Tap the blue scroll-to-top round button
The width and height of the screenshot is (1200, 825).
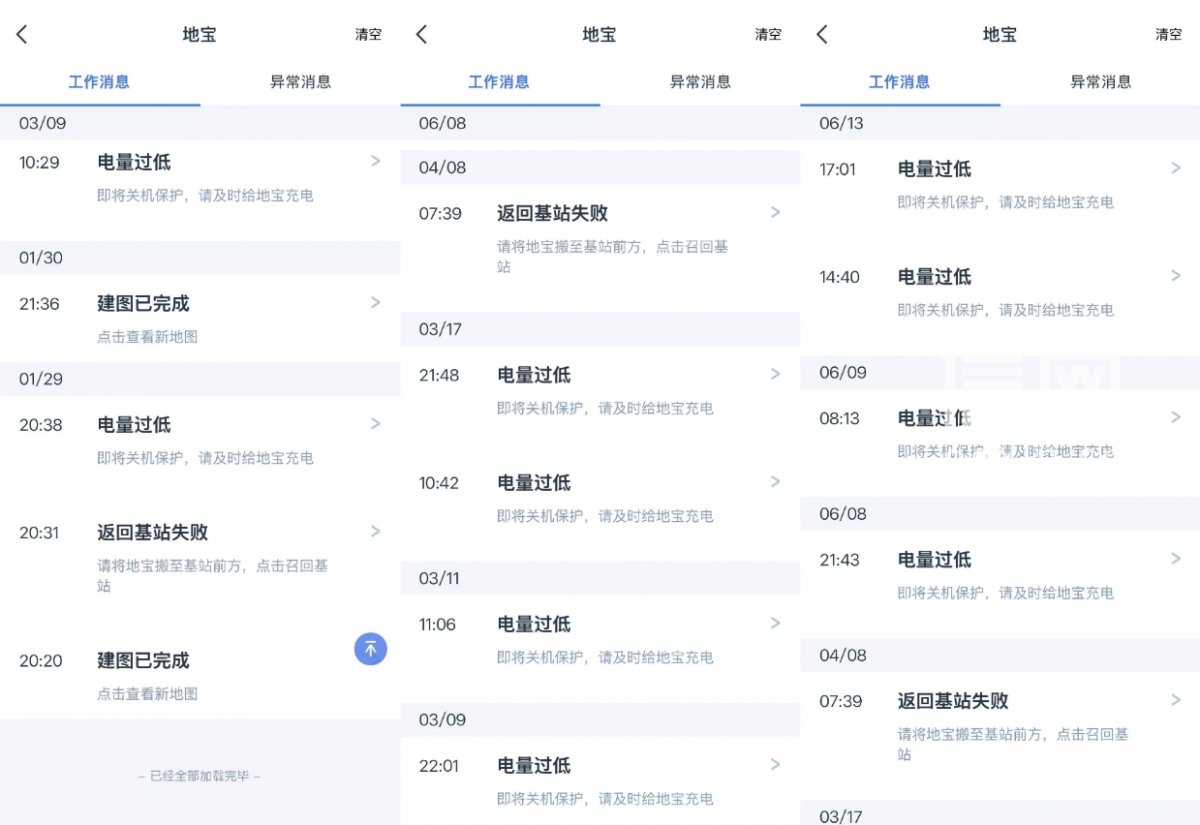point(371,648)
